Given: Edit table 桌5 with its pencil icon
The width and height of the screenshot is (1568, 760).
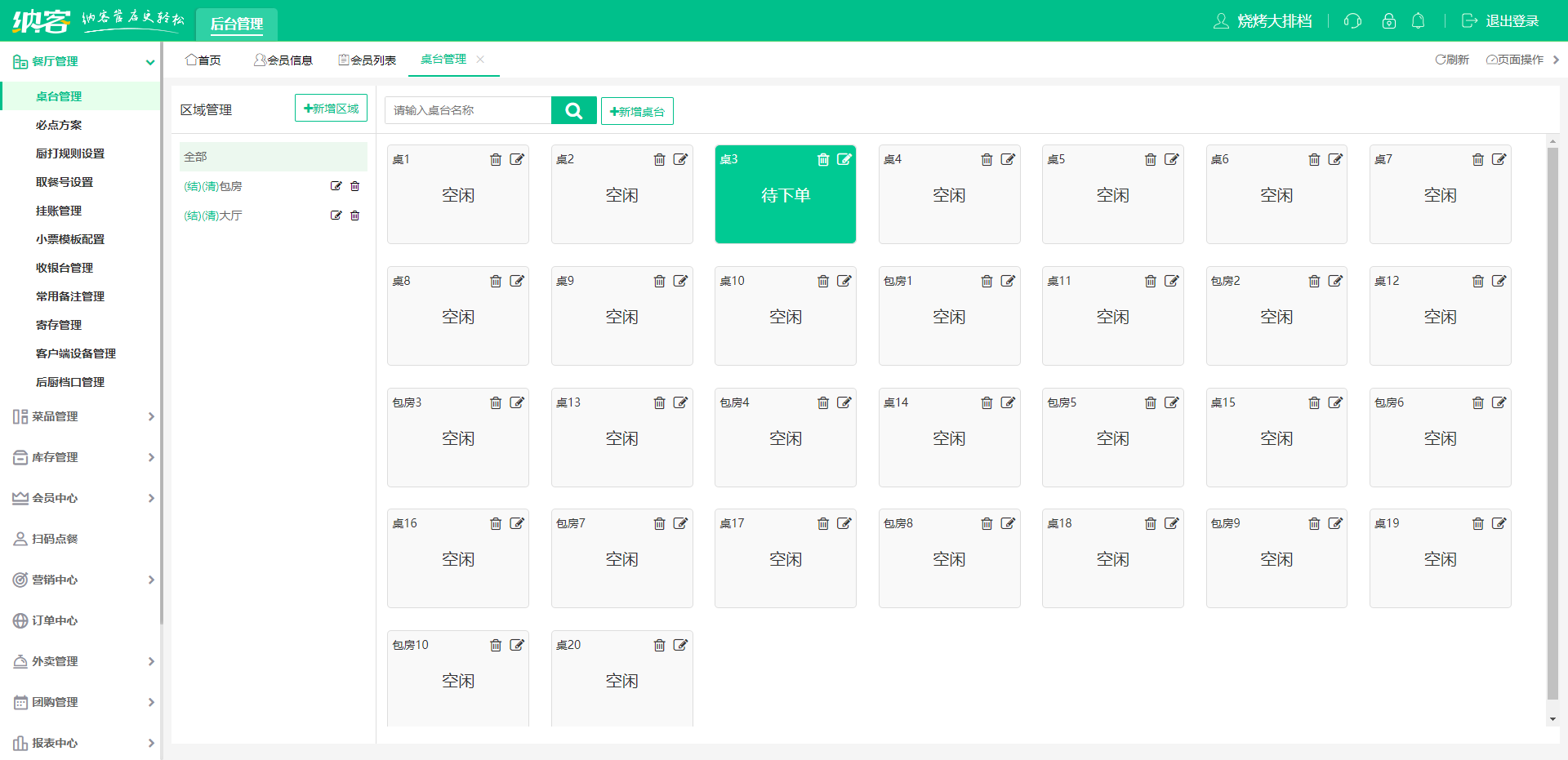Looking at the screenshot, I should 1171,160.
